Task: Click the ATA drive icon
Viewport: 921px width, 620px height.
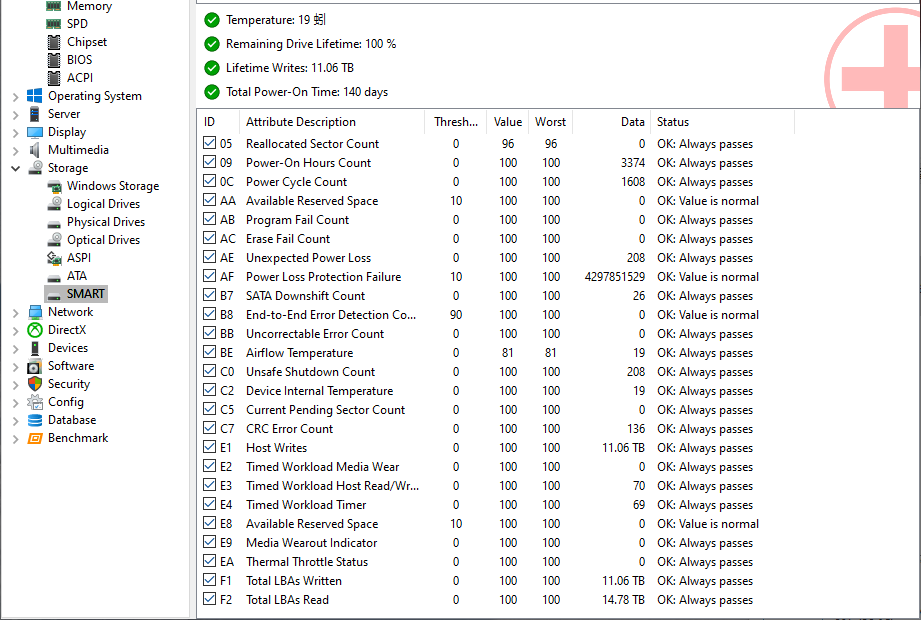Action: (54, 277)
